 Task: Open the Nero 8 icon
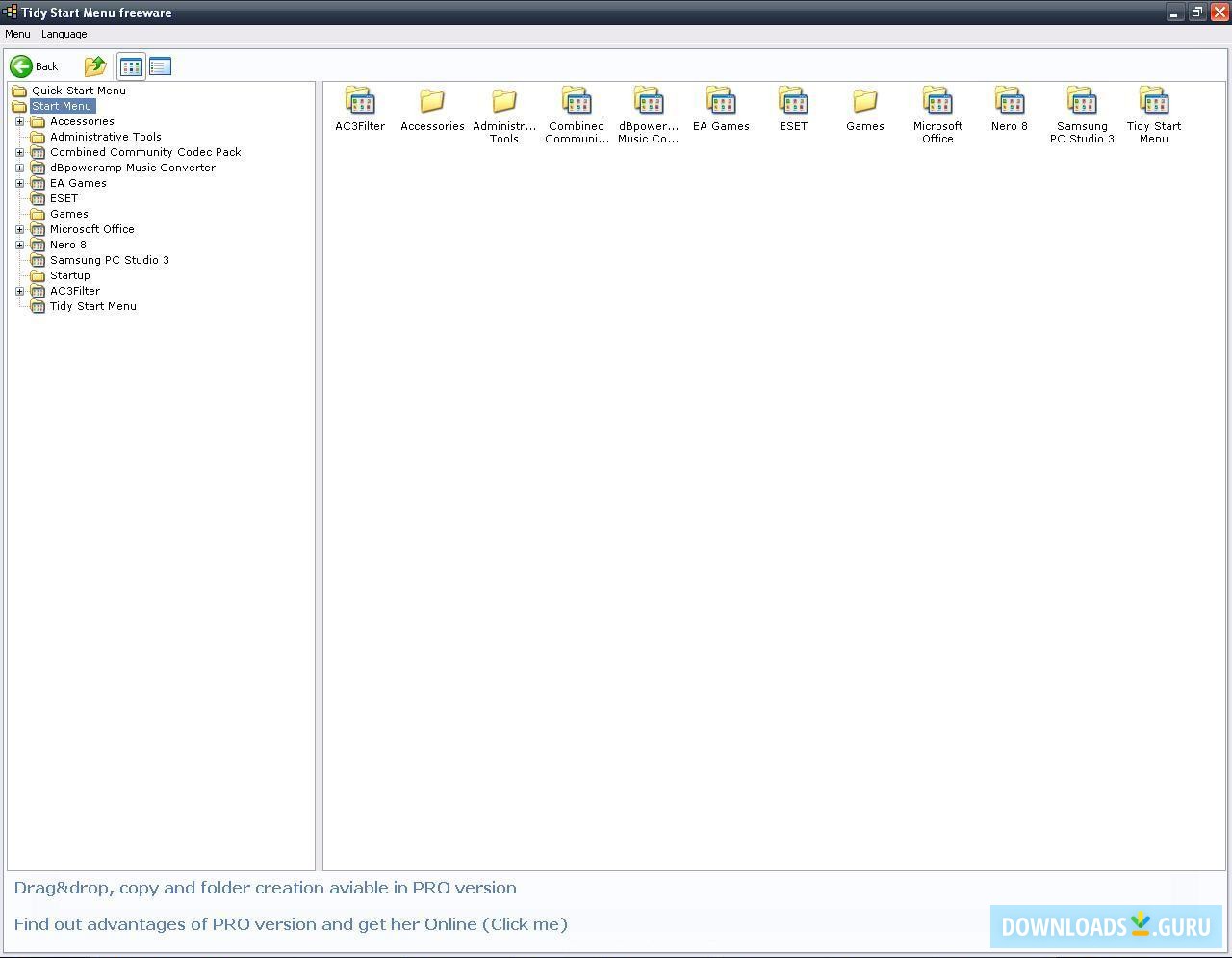coord(1009,100)
